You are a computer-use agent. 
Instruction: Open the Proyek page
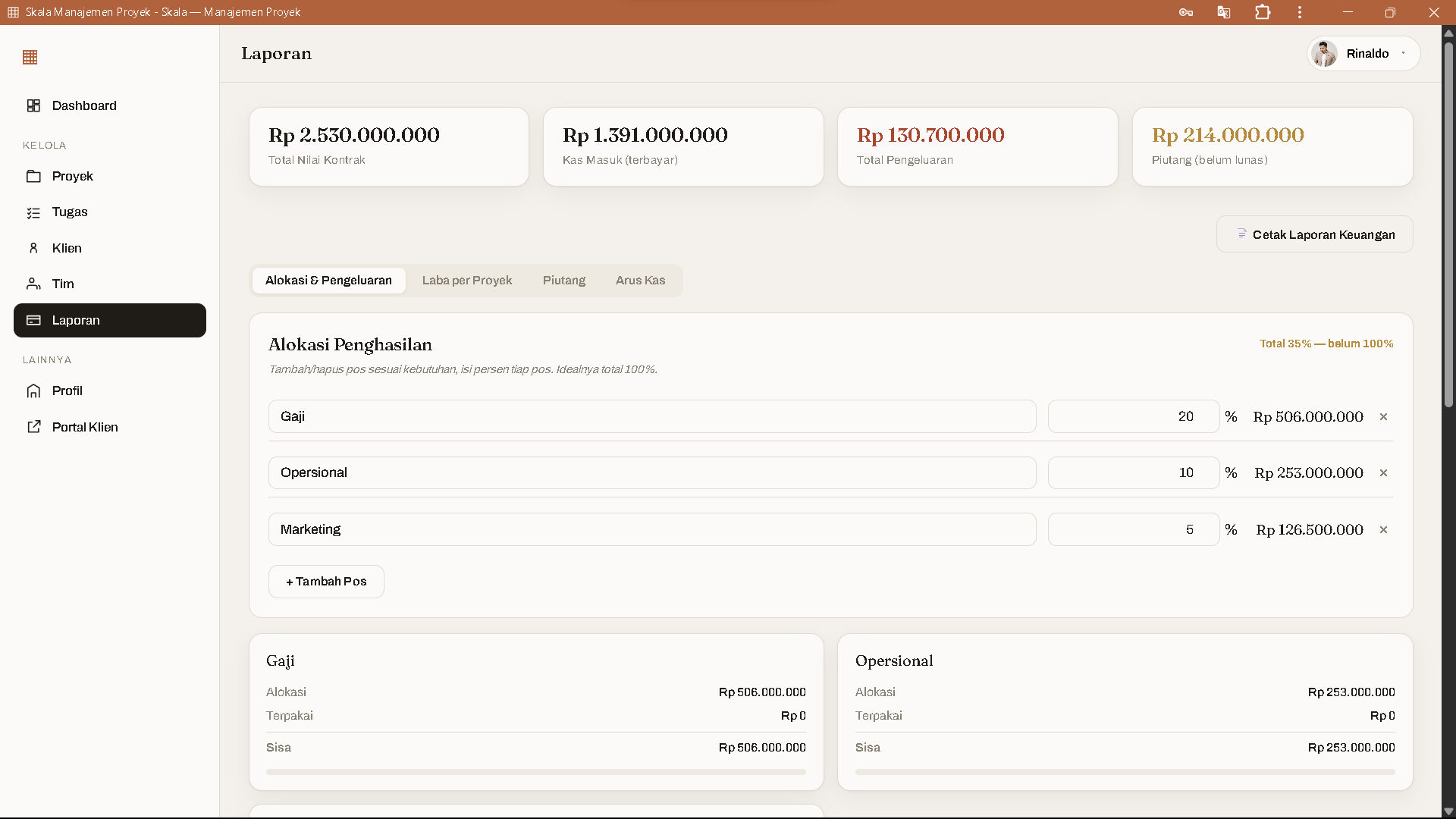[110, 176]
